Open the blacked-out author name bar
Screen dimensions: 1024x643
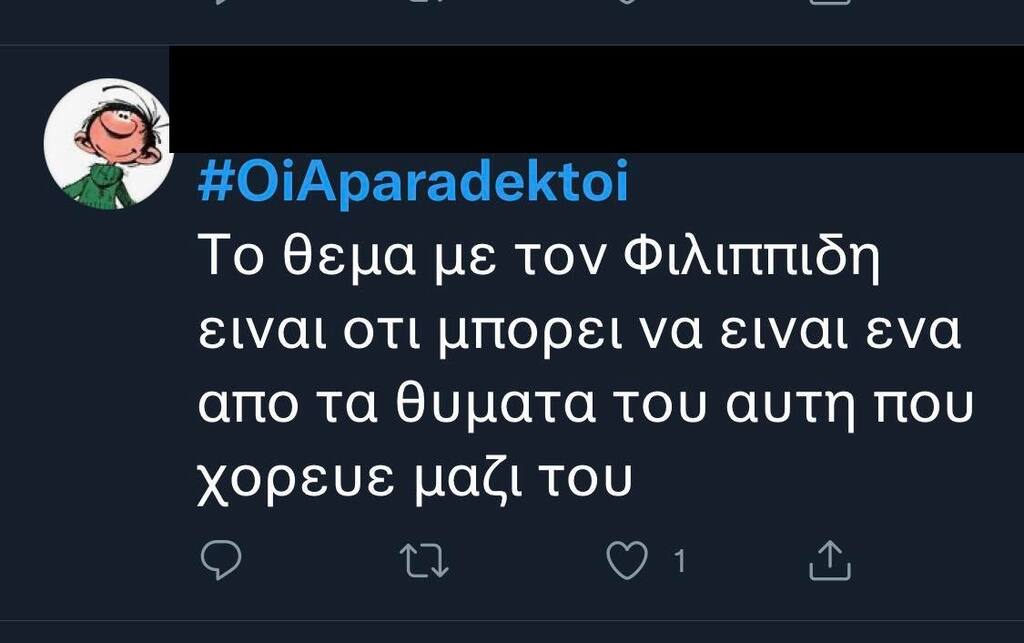pyautogui.click(x=596, y=99)
